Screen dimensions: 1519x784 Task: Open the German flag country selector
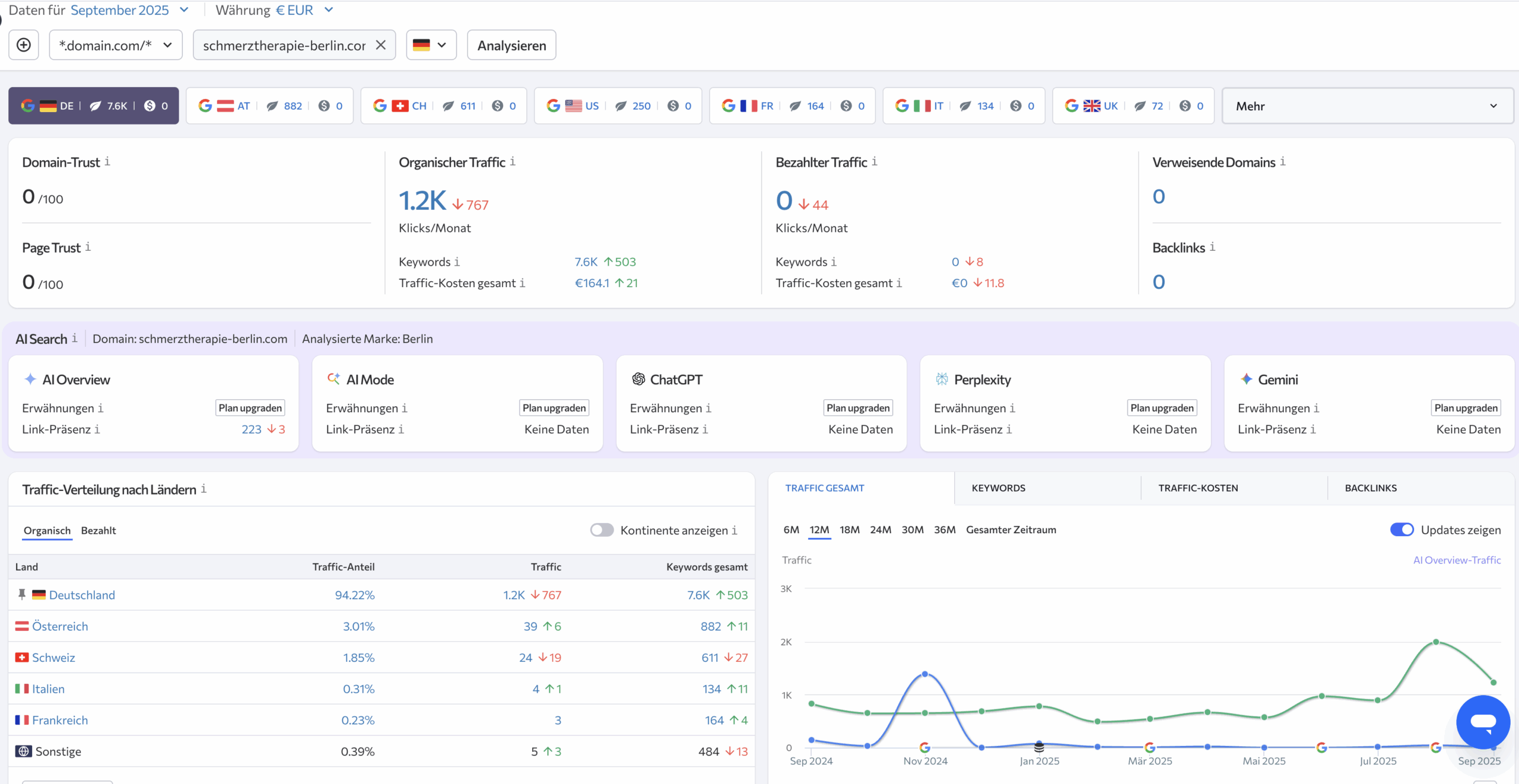pyautogui.click(x=431, y=45)
